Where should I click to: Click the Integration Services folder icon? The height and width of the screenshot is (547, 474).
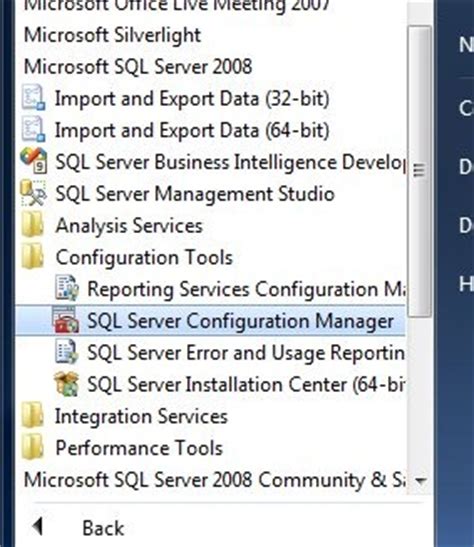tap(32, 415)
